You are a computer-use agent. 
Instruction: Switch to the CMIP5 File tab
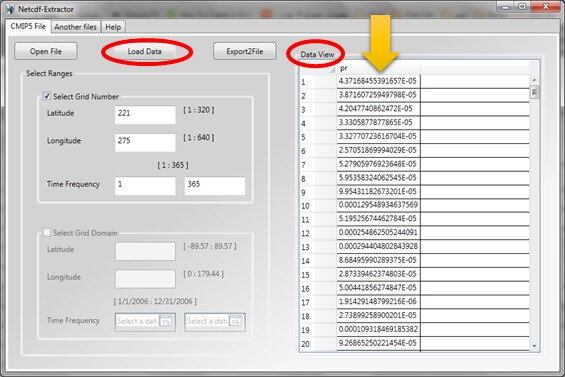(x=28, y=26)
